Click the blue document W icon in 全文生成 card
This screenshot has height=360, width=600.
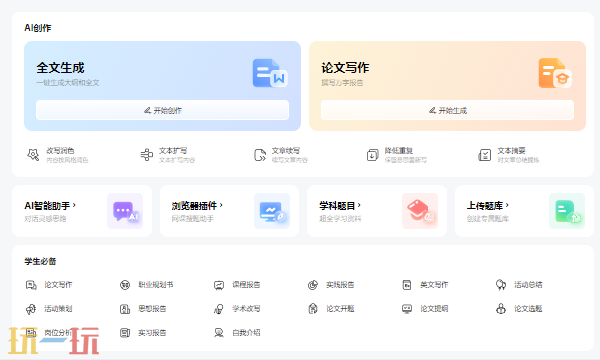[x=270, y=73]
